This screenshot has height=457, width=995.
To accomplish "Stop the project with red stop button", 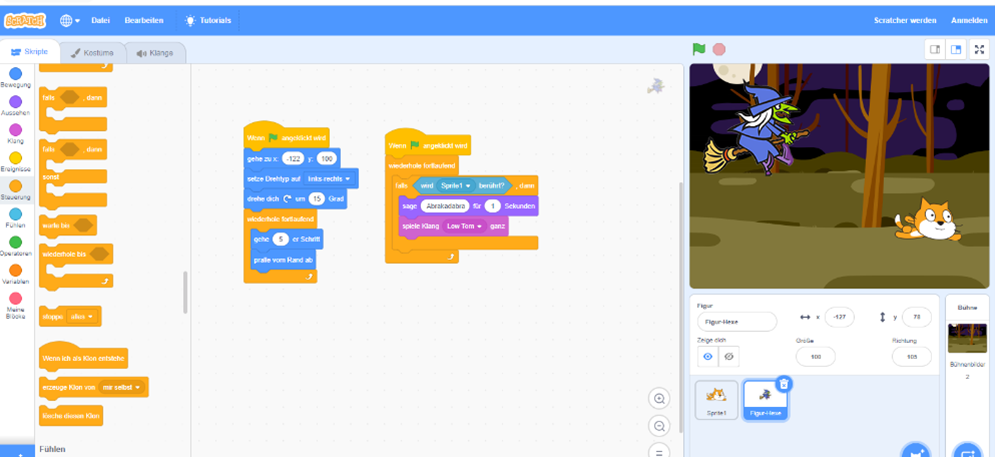I will (x=718, y=49).
